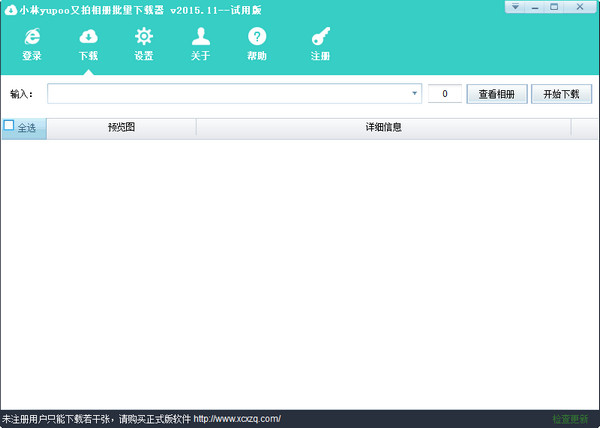Screen dimensions: 600x428
Task: Click the 预览图 column header
Action: [121, 128]
